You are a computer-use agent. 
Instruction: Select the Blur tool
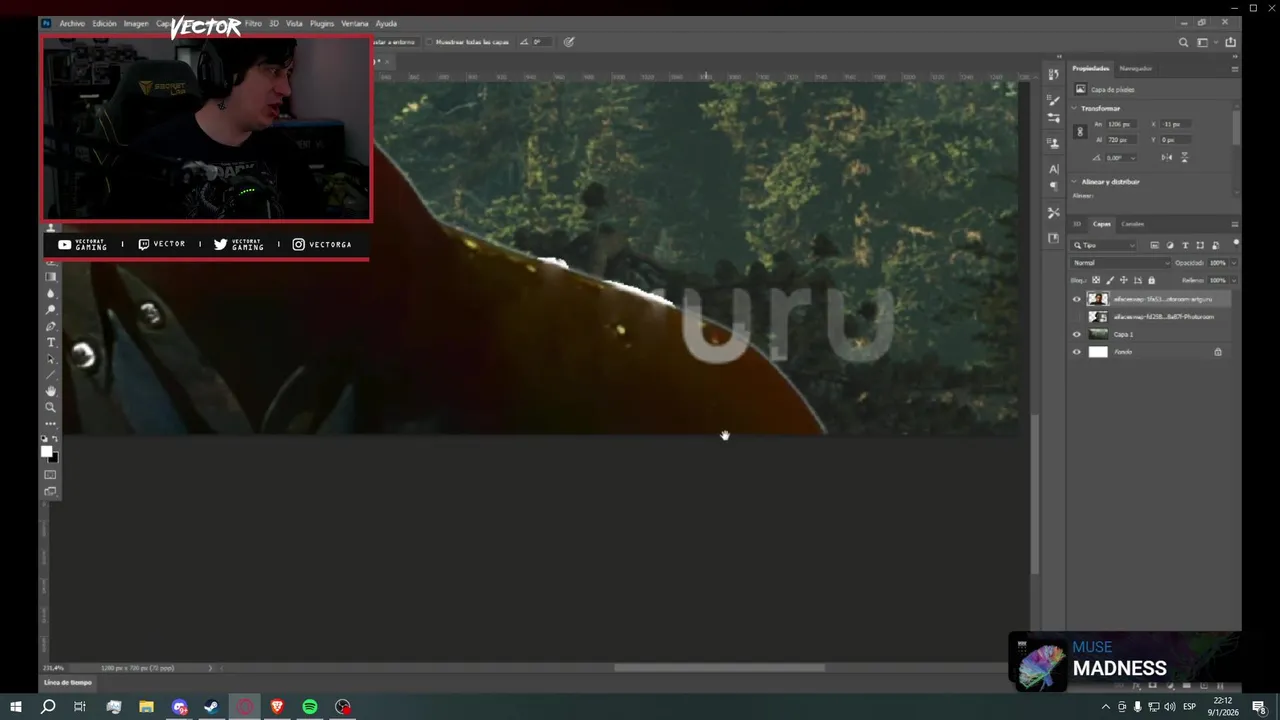point(51,293)
